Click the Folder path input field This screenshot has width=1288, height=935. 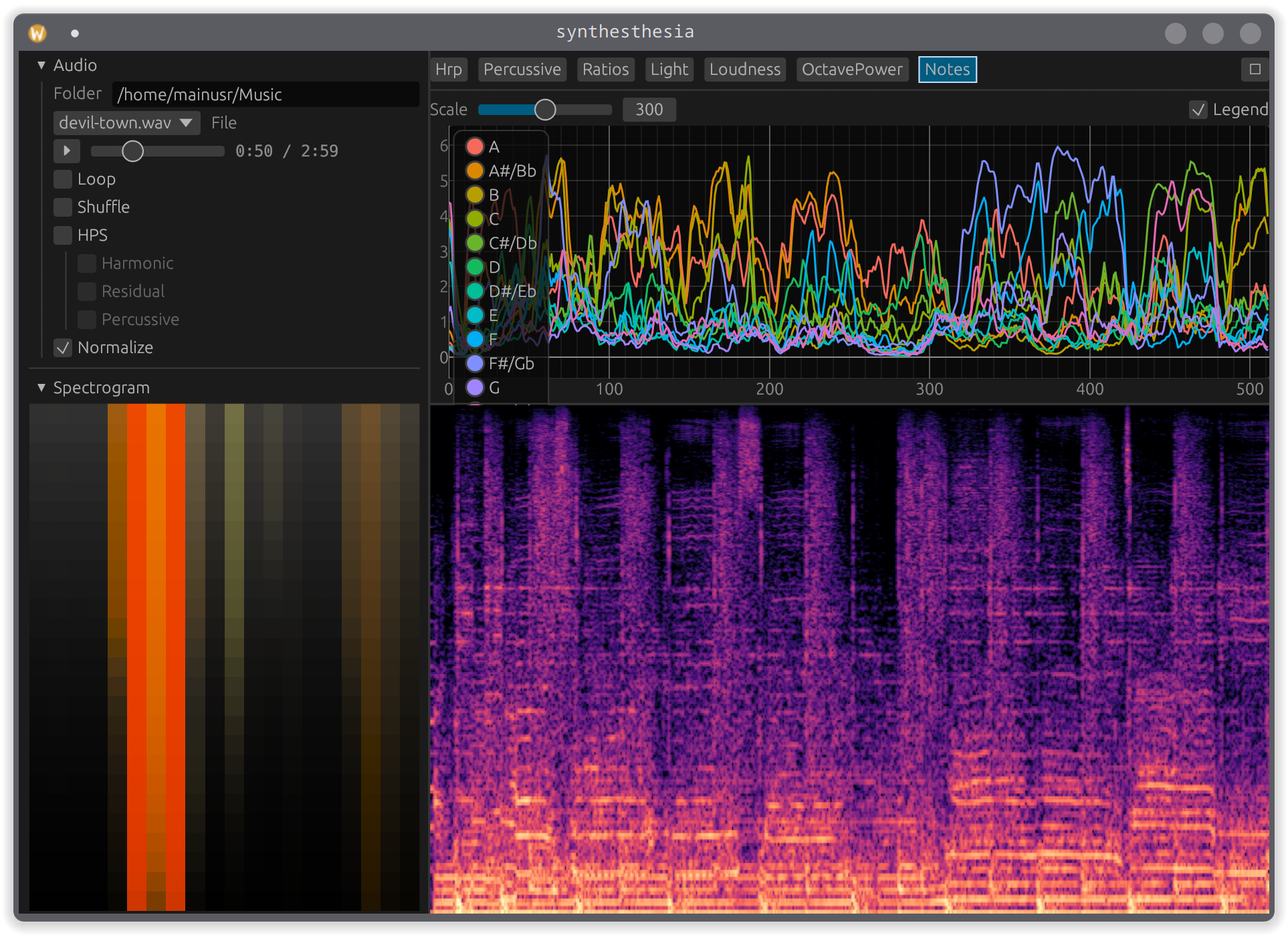coord(265,94)
